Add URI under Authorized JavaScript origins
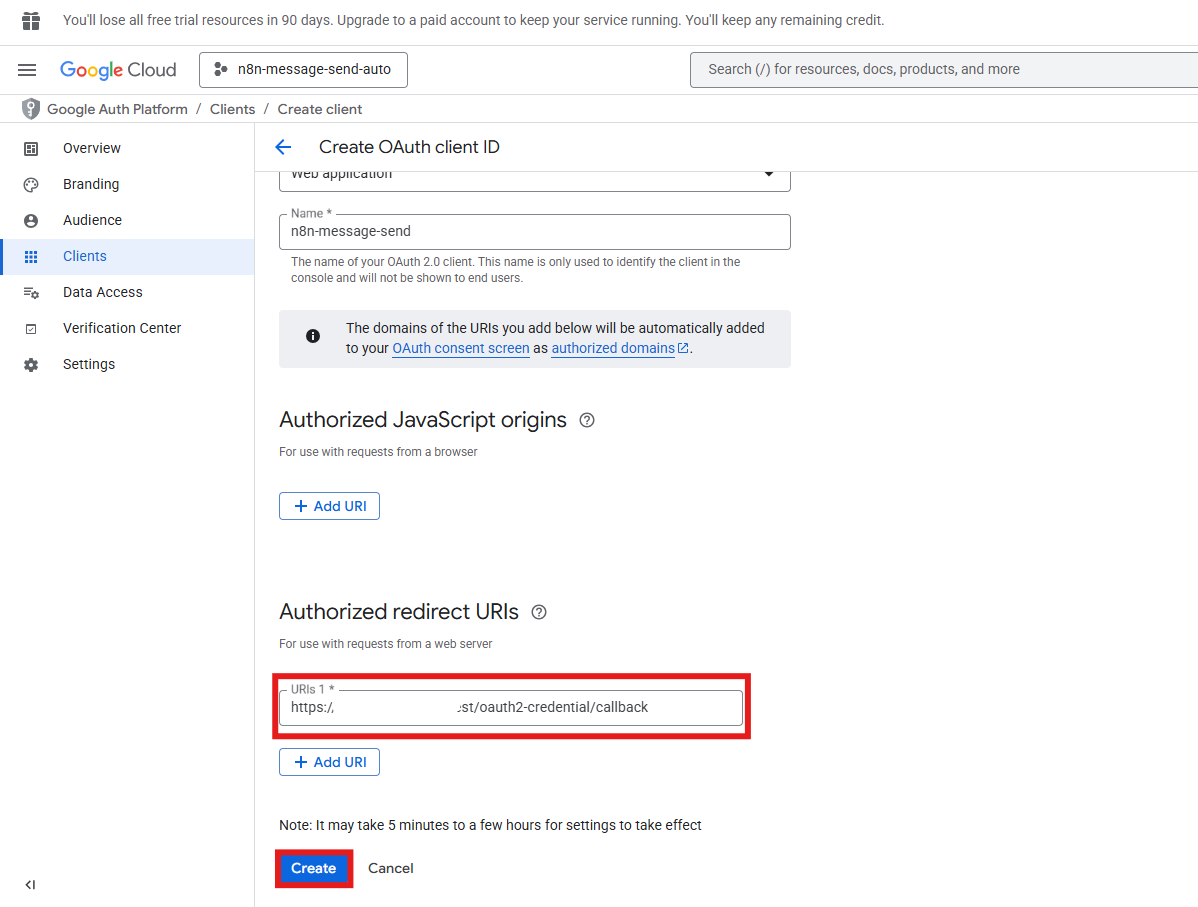 coord(329,506)
